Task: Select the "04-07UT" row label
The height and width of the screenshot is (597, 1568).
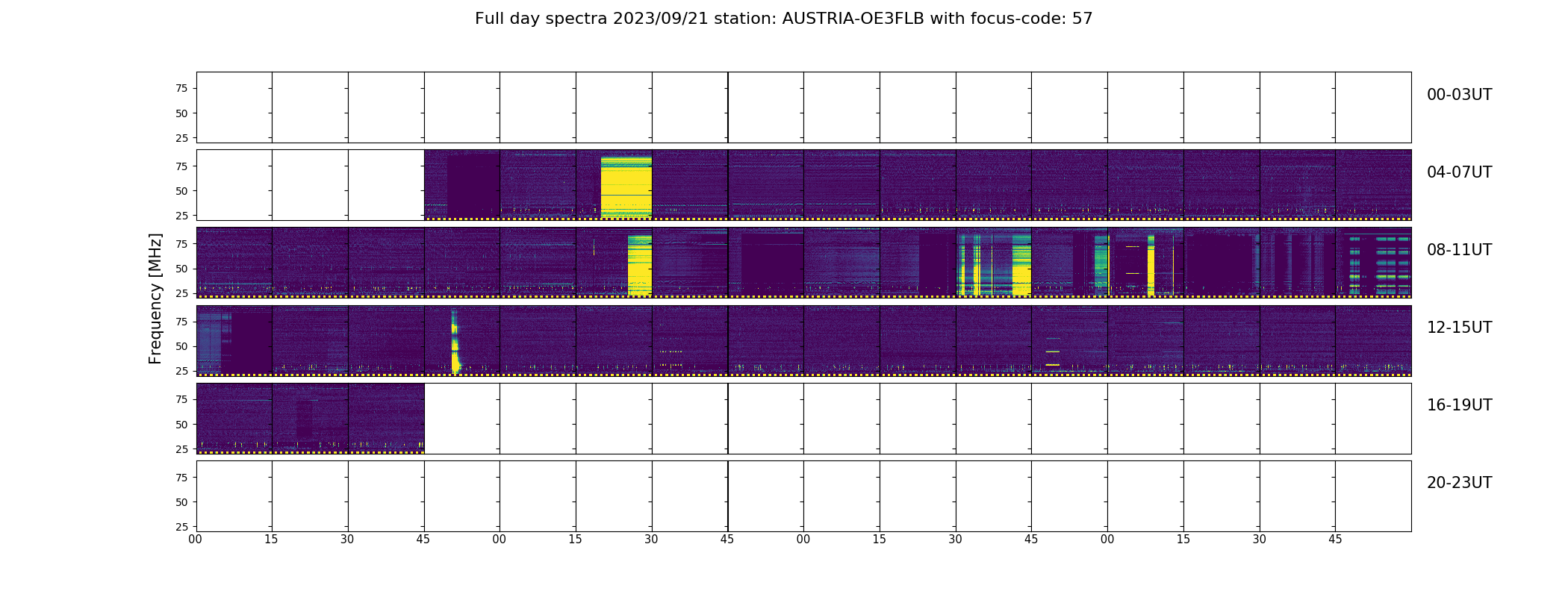Action: (1459, 172)
